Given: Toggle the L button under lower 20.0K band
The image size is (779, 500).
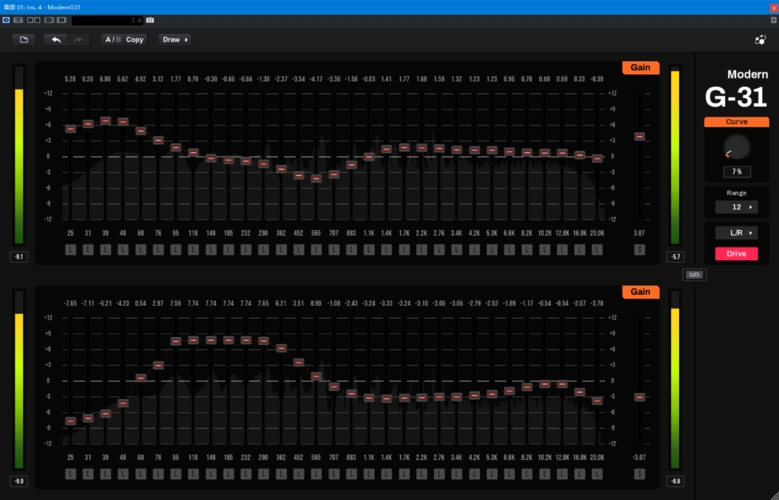Looking at the screenshot, I should [x=597, y=473].
